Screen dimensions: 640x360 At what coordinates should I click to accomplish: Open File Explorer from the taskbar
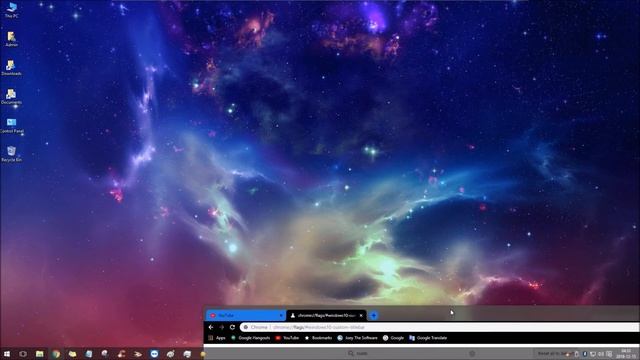click(x=40, y=354)
